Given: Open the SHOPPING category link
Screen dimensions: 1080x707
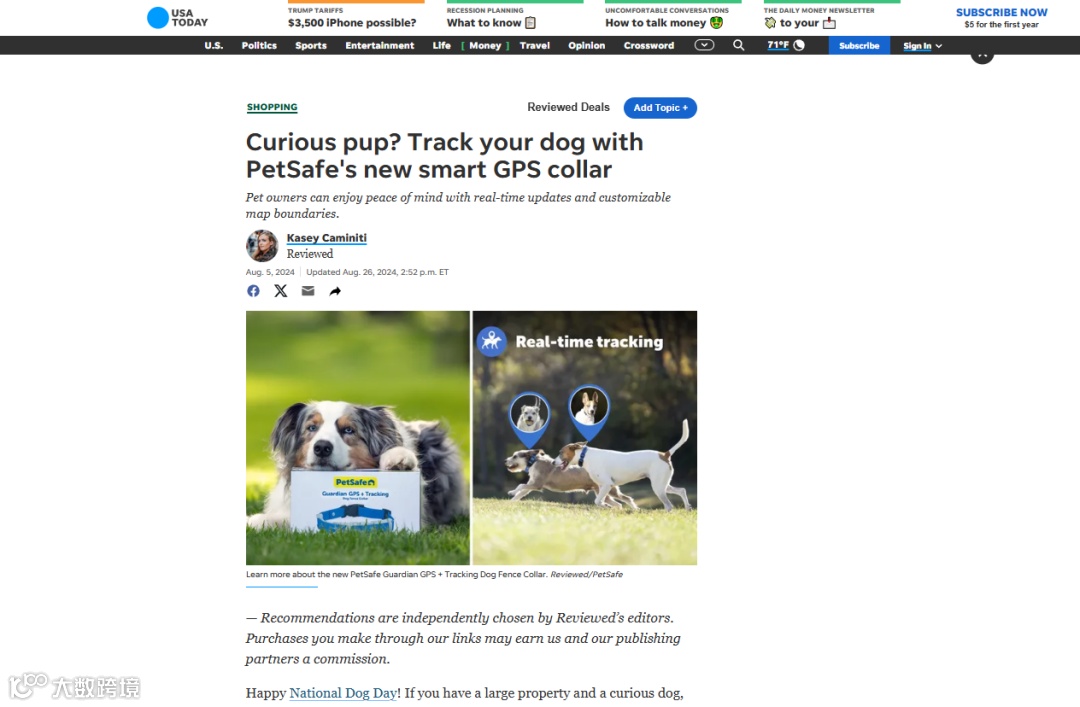Looking at the screenshot, I should tap(272, 107).
